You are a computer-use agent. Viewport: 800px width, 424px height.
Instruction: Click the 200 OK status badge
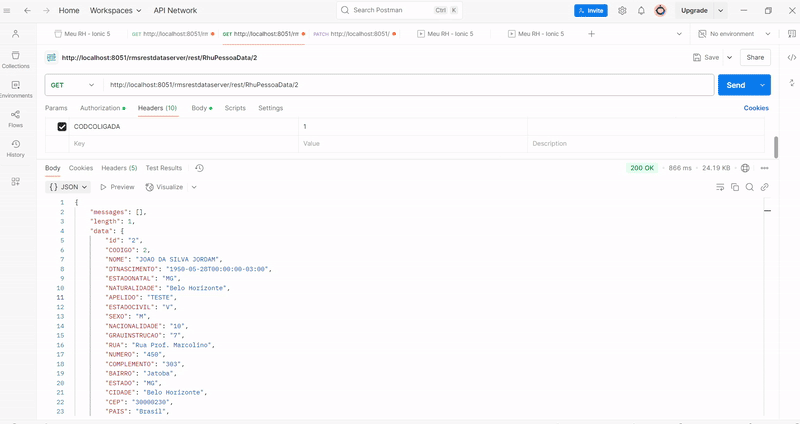click(642, 168)
